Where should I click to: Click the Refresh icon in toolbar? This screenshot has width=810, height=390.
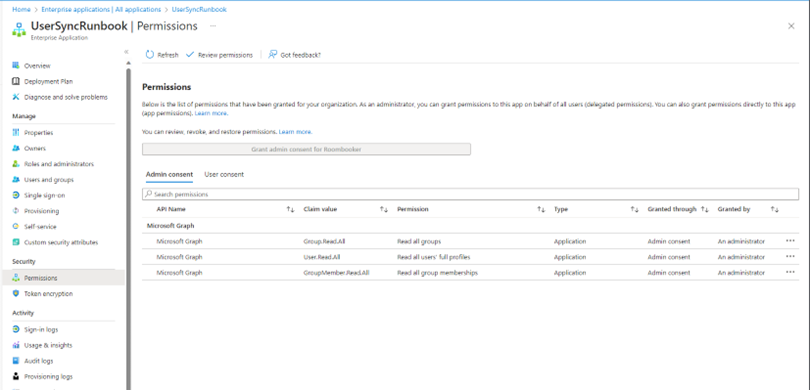coord(150,55)
